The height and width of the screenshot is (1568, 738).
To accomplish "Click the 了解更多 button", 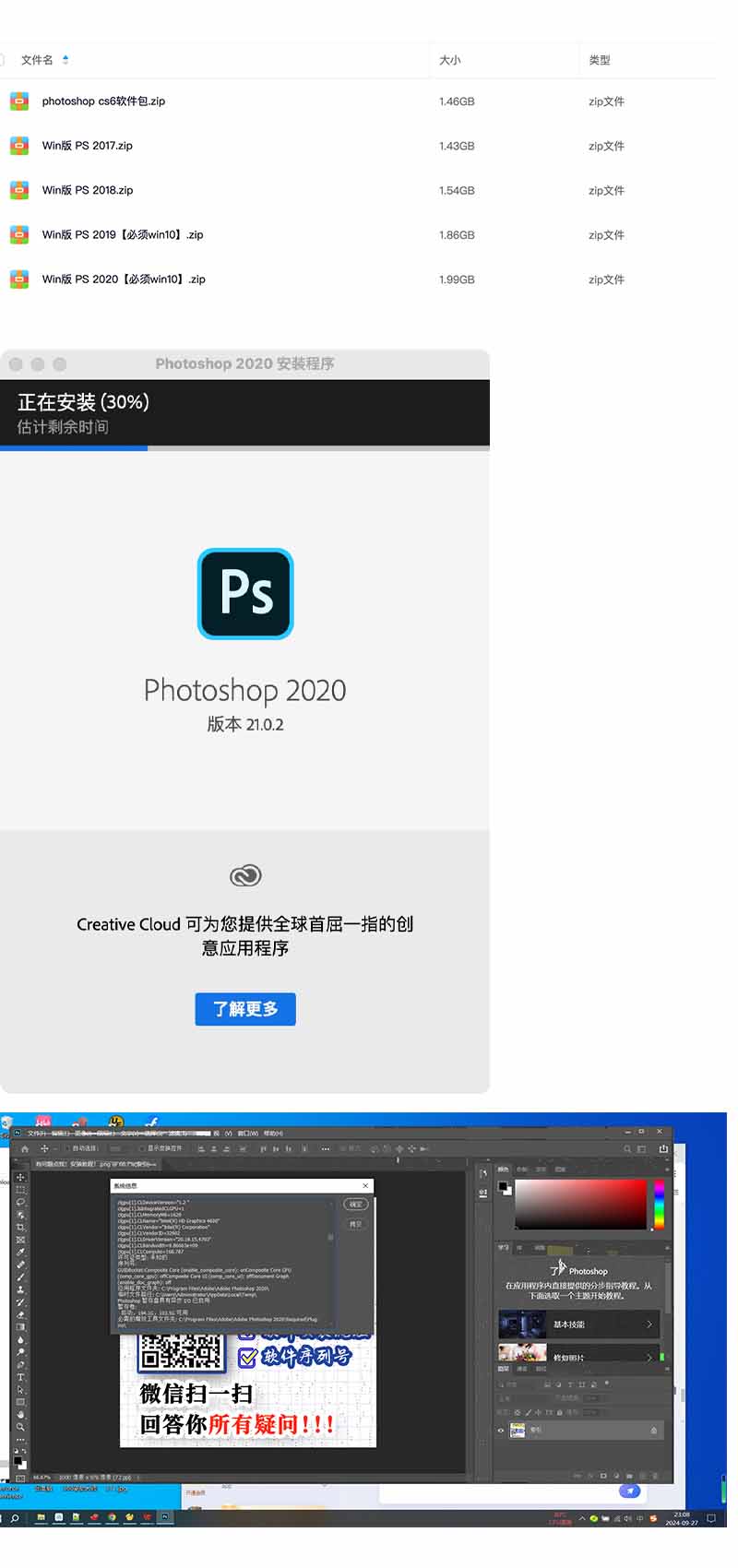I will [245, 1009].
